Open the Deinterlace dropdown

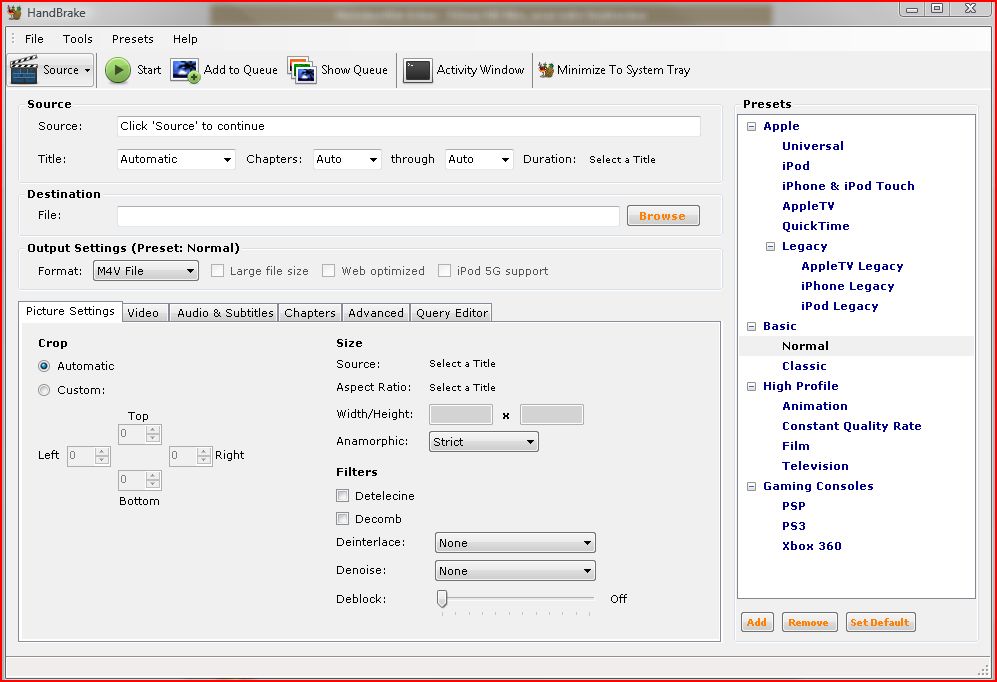(x=515, y=543)
